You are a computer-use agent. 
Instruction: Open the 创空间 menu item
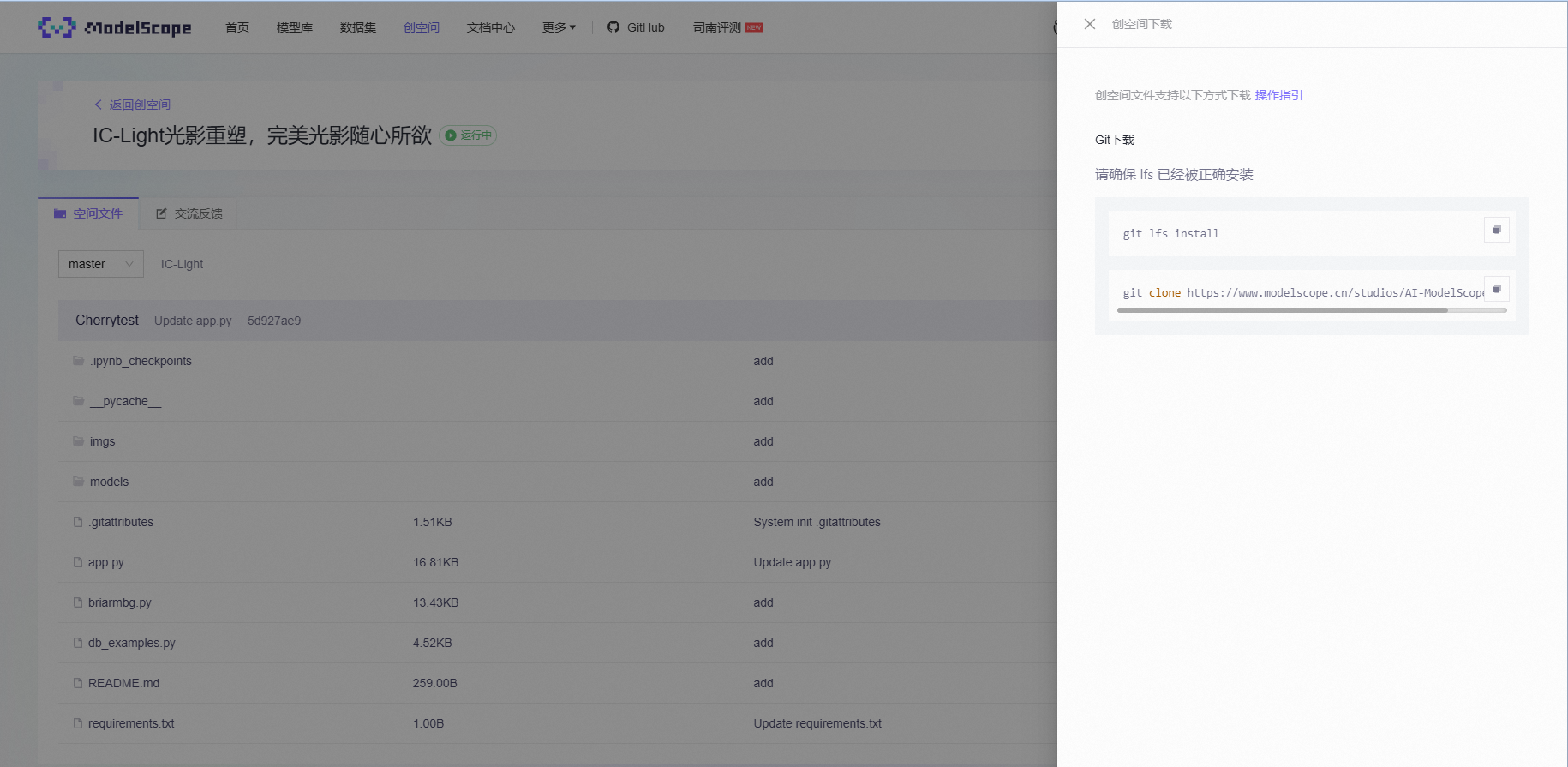pos(422,27)
